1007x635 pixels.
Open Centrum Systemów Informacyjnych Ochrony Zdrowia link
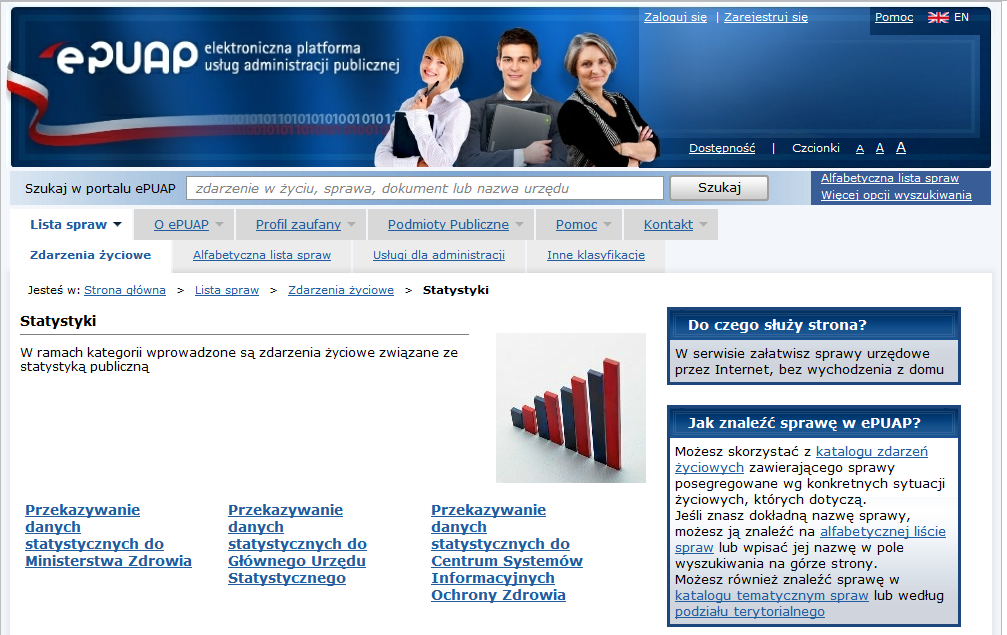coord(507,552)
